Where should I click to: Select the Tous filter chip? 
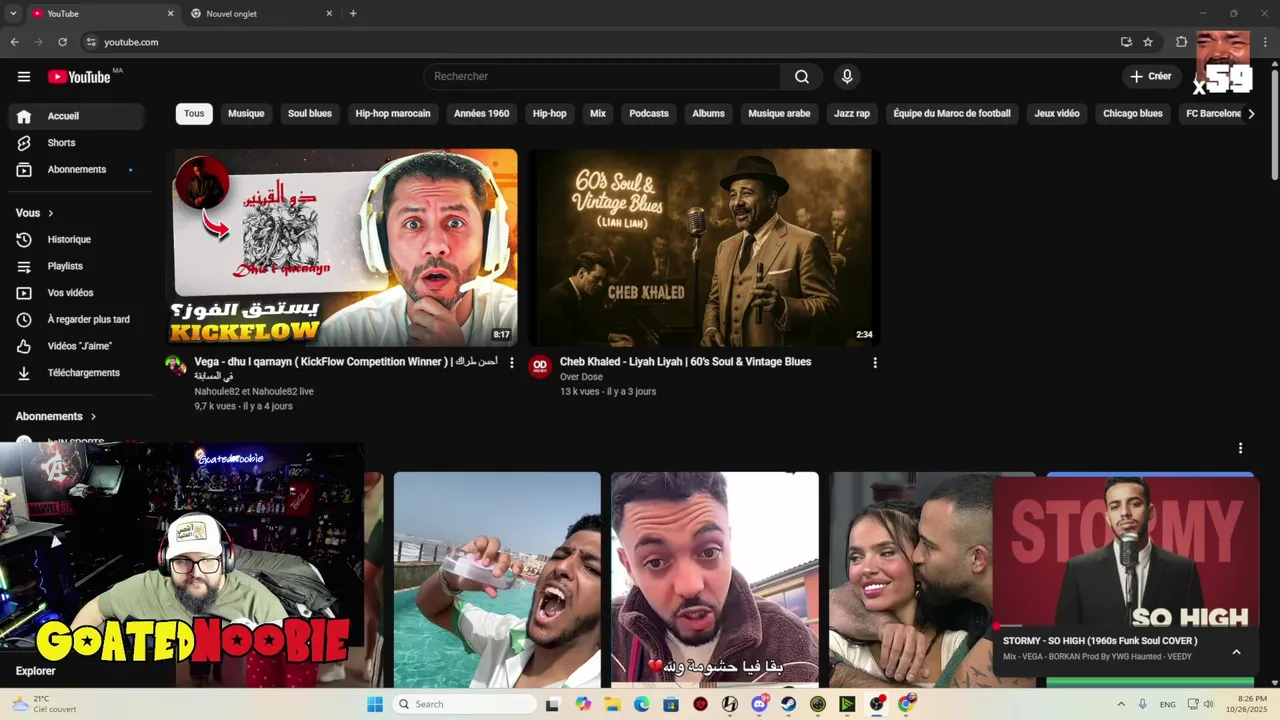tap(194, 114)
